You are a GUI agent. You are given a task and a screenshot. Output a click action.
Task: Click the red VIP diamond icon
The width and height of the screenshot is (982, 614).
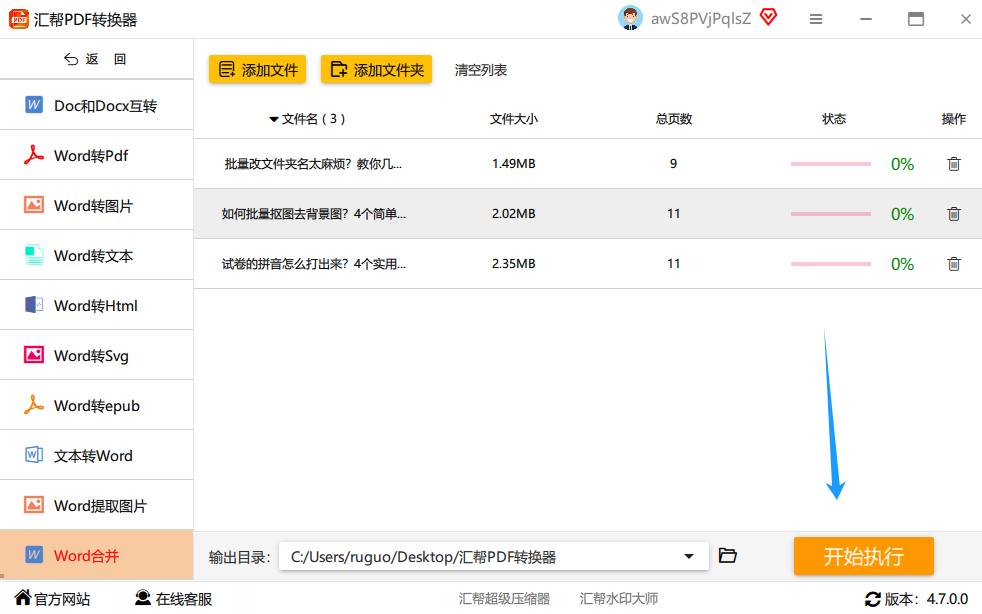coord(768,17)
